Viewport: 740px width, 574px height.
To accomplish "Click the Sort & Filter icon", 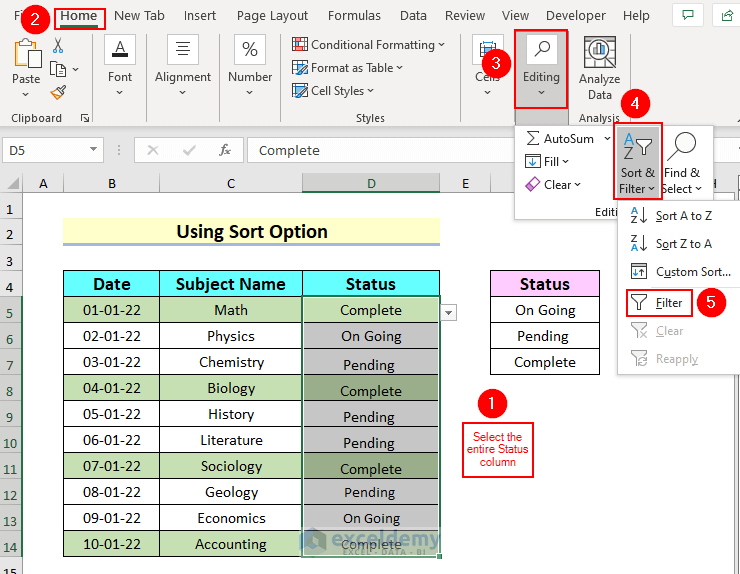I will [637, 146].
